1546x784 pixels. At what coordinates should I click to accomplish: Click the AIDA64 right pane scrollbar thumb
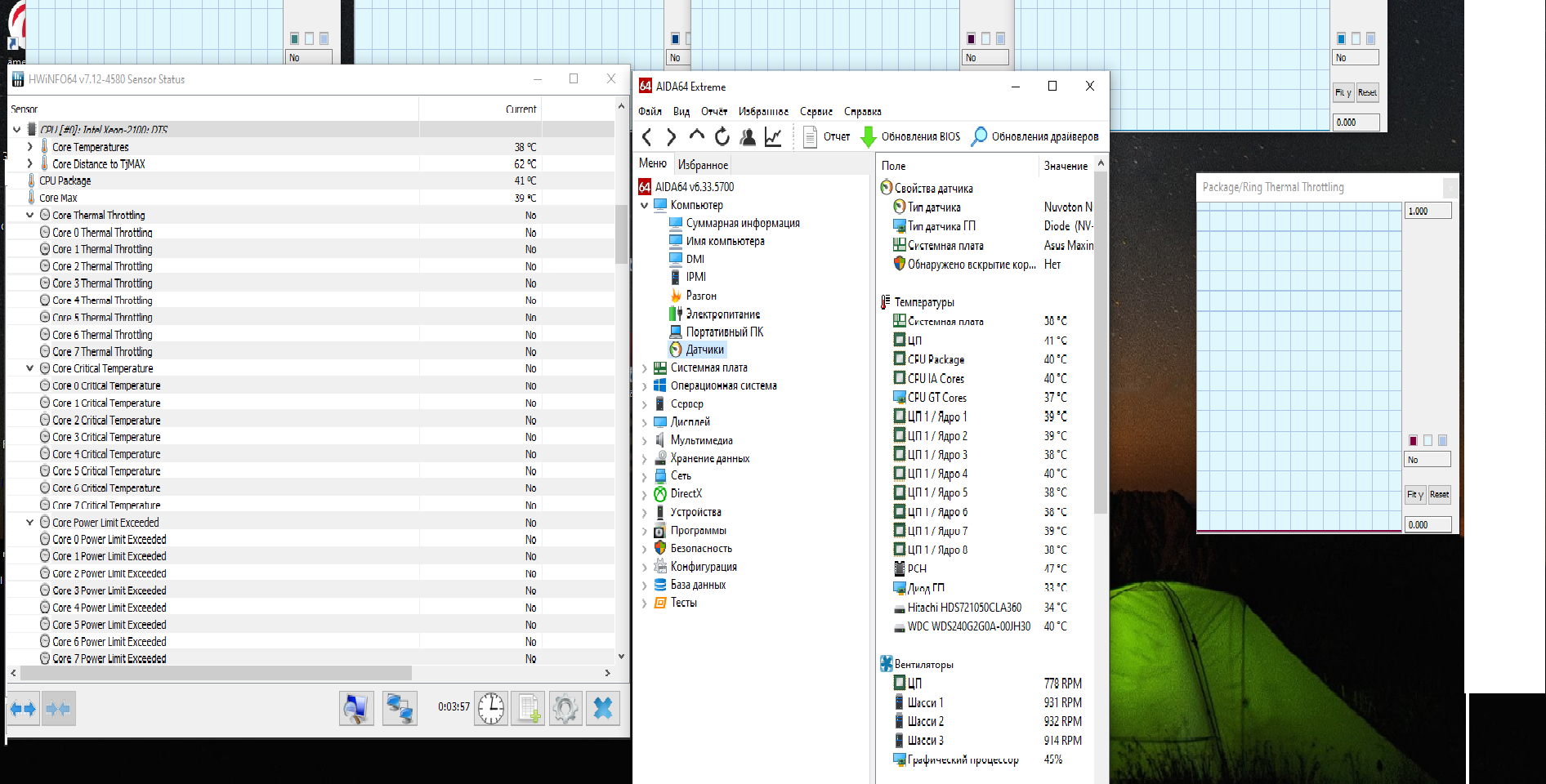pyautogui.click(x=1100, y=343)
